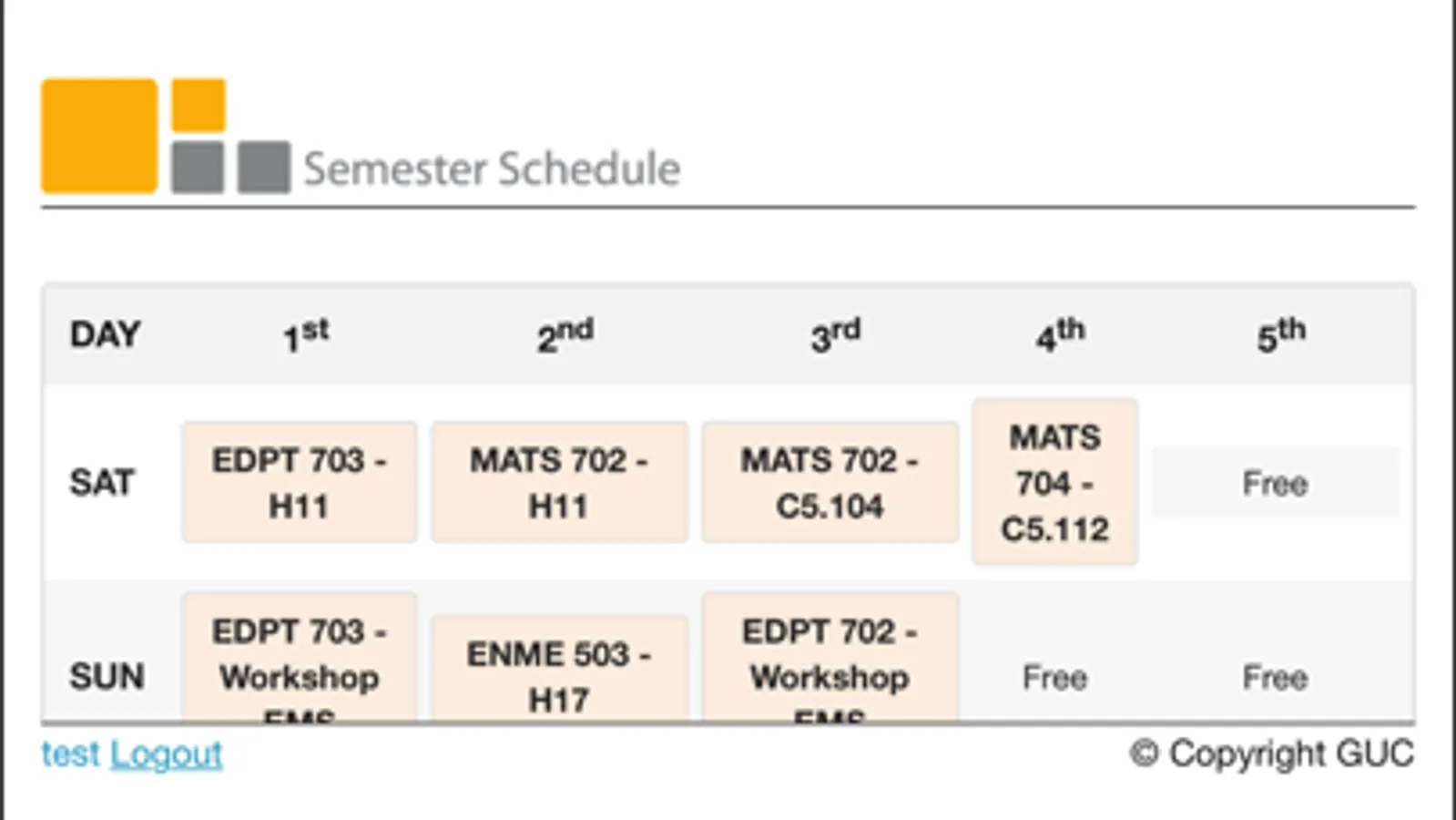1456x820 pixels.
Task: Click the Logout link
Action: (x=167, y=754)
